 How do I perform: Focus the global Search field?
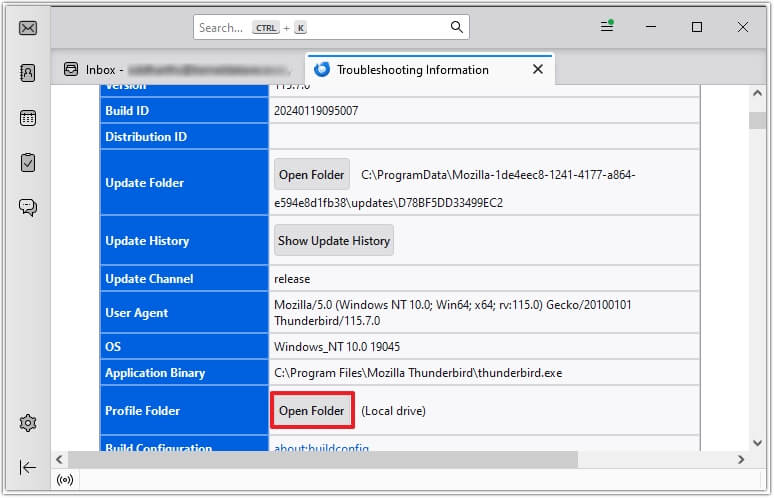pyautogui.click(x=320, y=27)
